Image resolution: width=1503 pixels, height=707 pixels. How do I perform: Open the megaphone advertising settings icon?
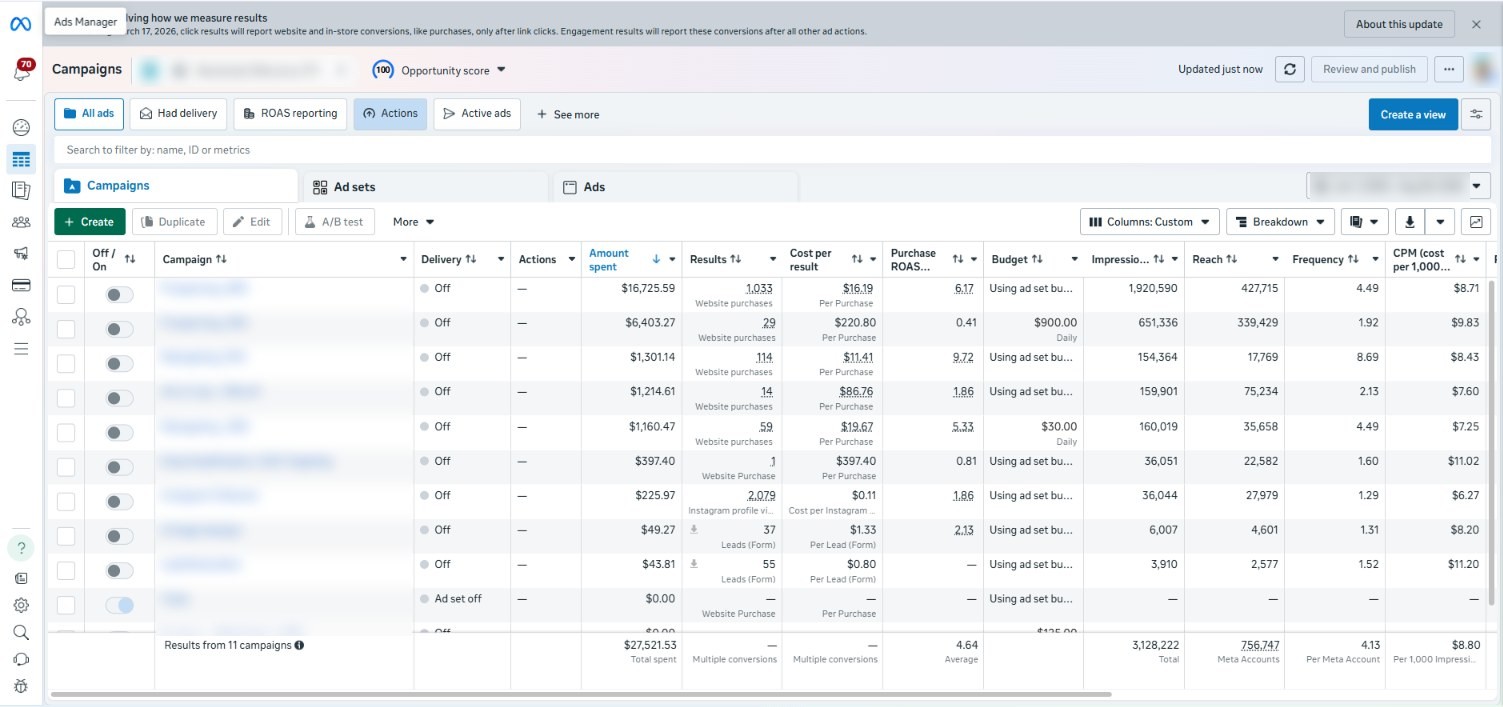pyautogui.click(x=21, y=254)
